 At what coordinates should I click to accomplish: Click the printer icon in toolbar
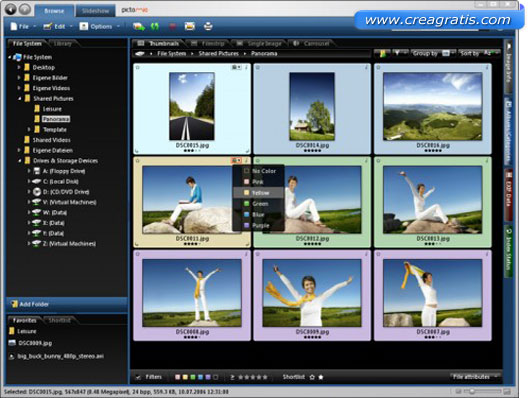pyautogui.click(x=208, y=26)
